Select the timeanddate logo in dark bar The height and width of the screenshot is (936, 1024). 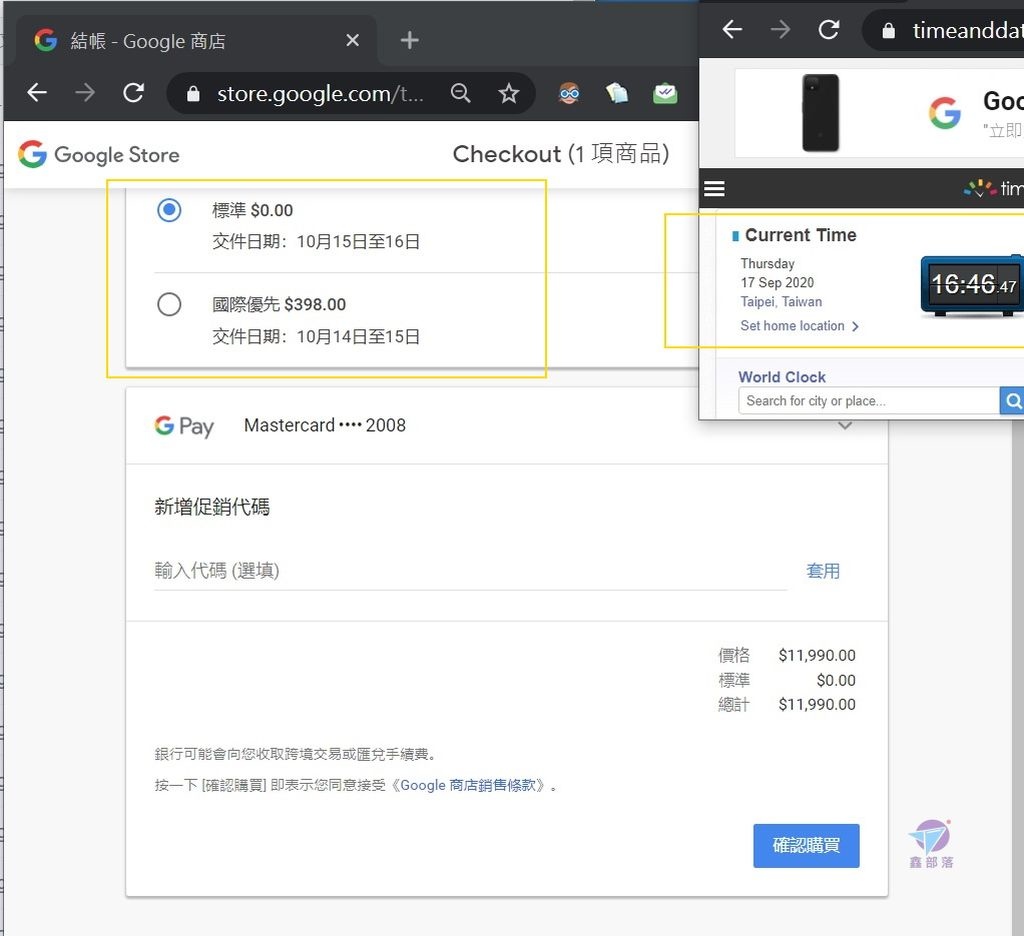(993, 189)
